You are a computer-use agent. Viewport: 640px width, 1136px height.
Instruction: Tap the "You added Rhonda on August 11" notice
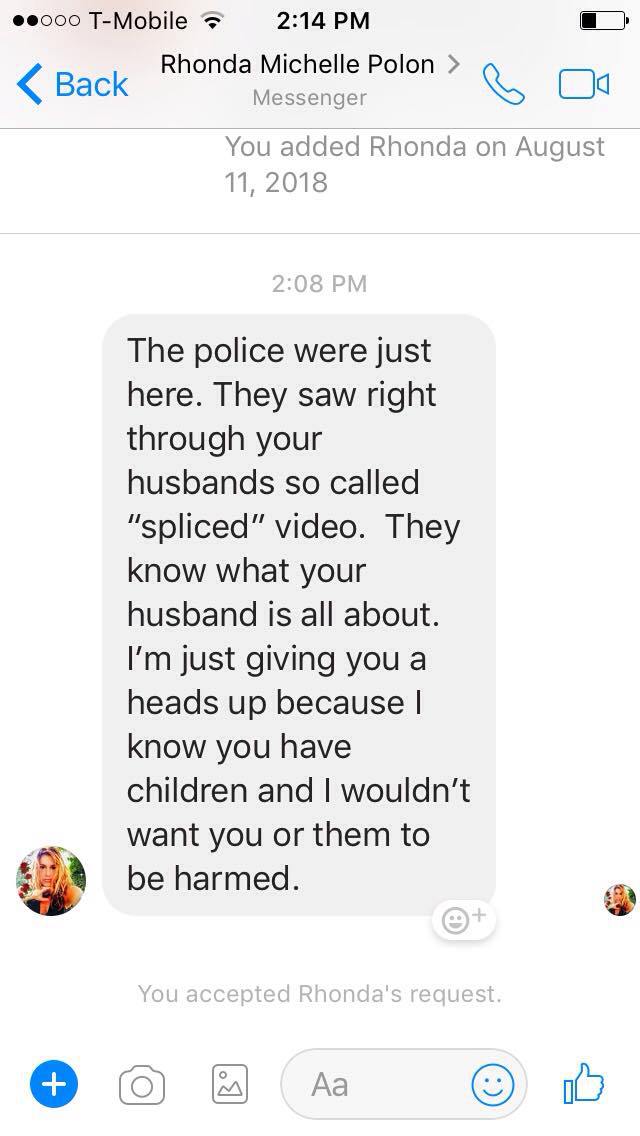coord(415,164)
